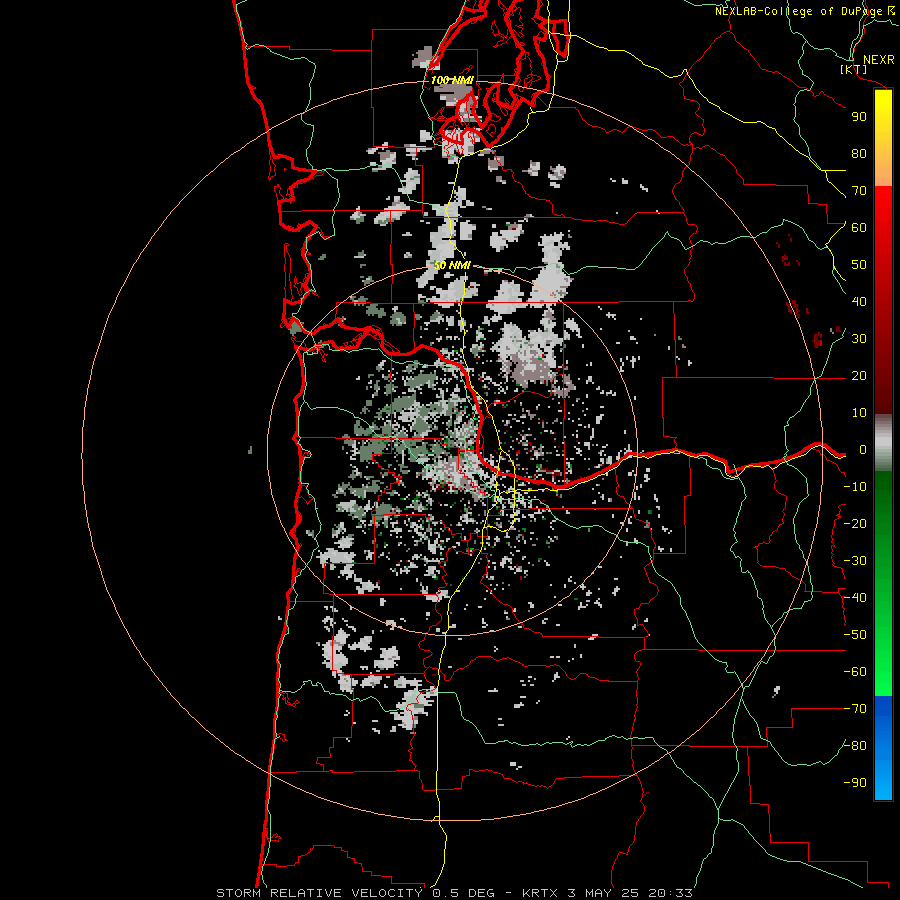Image resolution: width=900 pixels, height=900 pixels.
Task: Click the positive 50 scale label
Action: point(859,265)
